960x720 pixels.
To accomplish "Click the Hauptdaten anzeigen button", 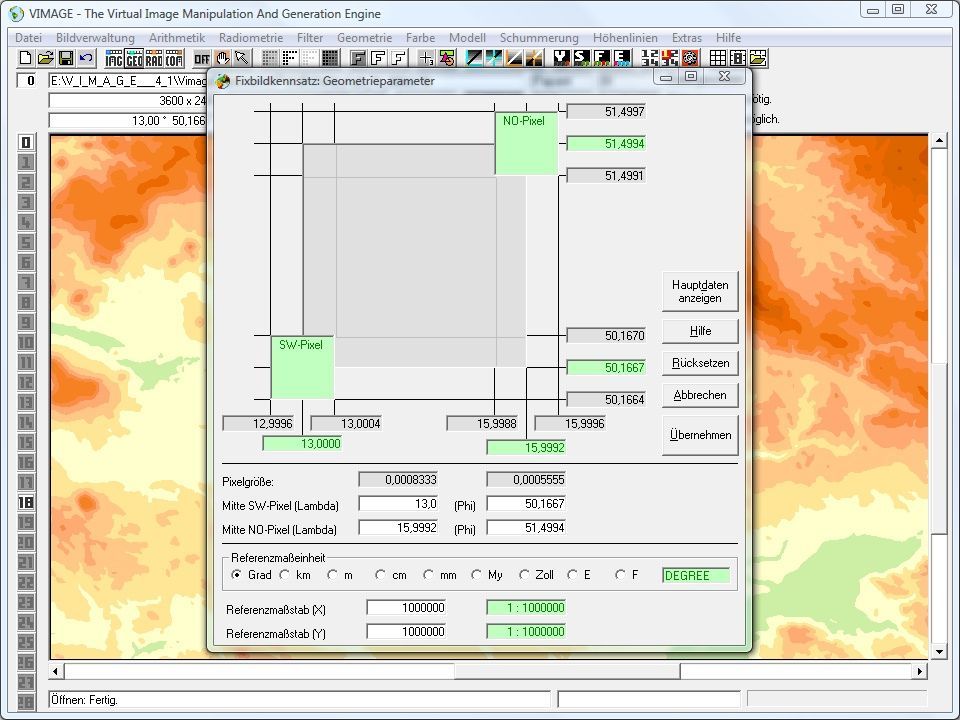I will click(x=700, y=291).
